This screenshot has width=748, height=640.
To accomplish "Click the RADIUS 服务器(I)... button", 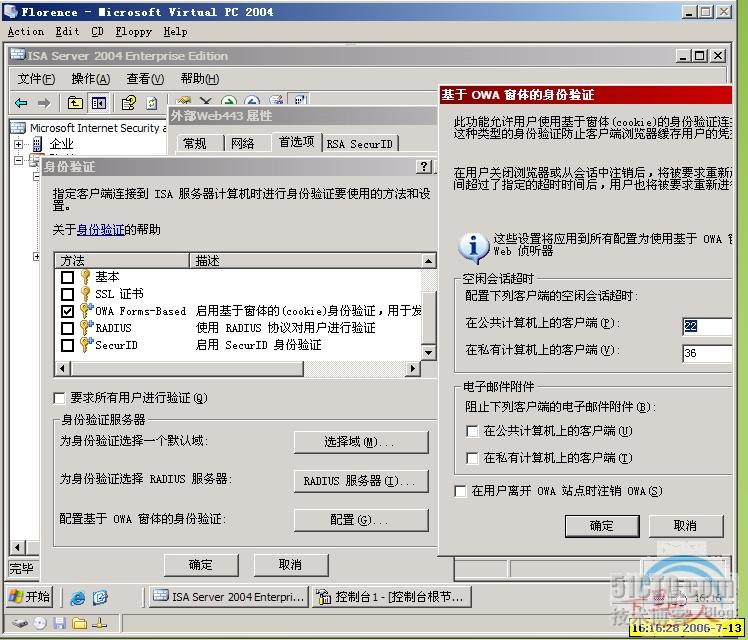I will 361,481.
